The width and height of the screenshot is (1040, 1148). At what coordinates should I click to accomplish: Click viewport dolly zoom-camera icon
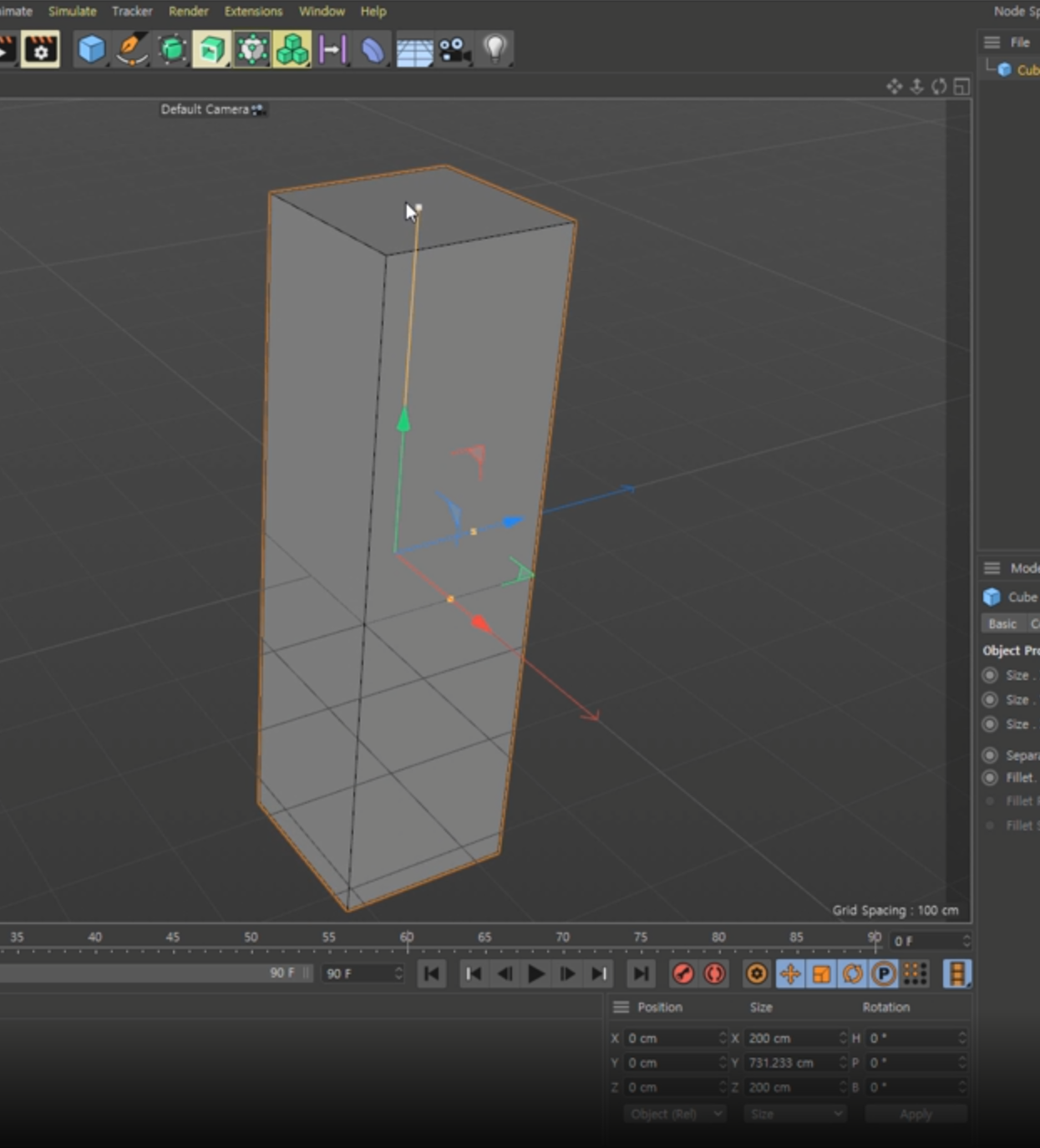(x=916, y=87)
